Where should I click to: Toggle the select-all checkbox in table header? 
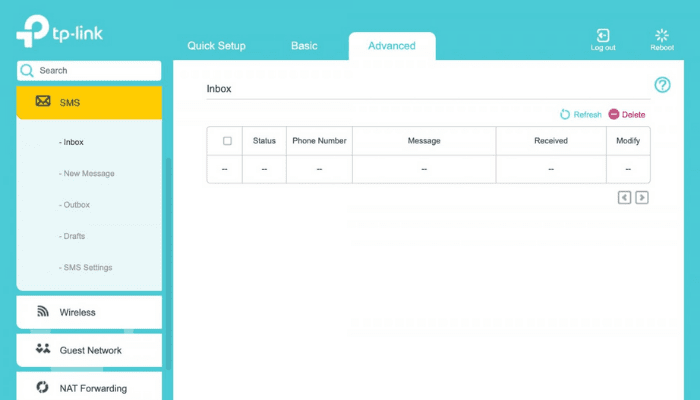tap(227, 141)
